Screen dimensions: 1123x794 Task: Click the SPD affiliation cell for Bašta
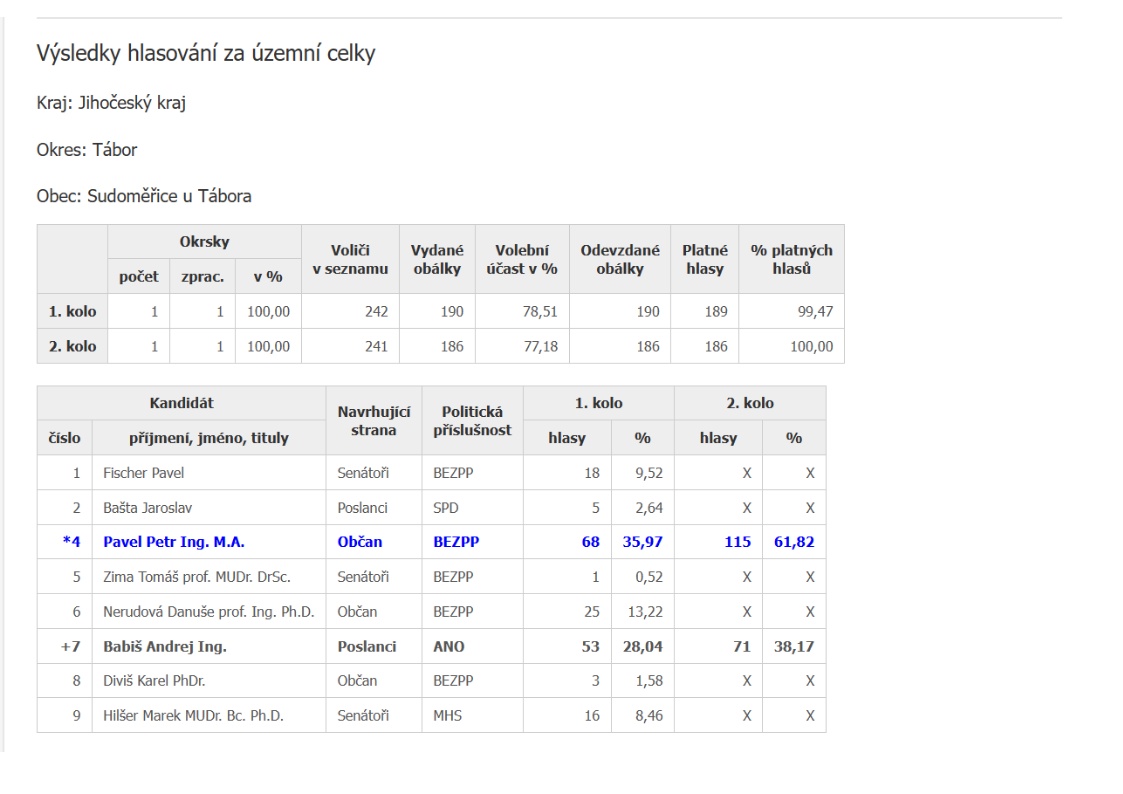click(x=447, y=507)
